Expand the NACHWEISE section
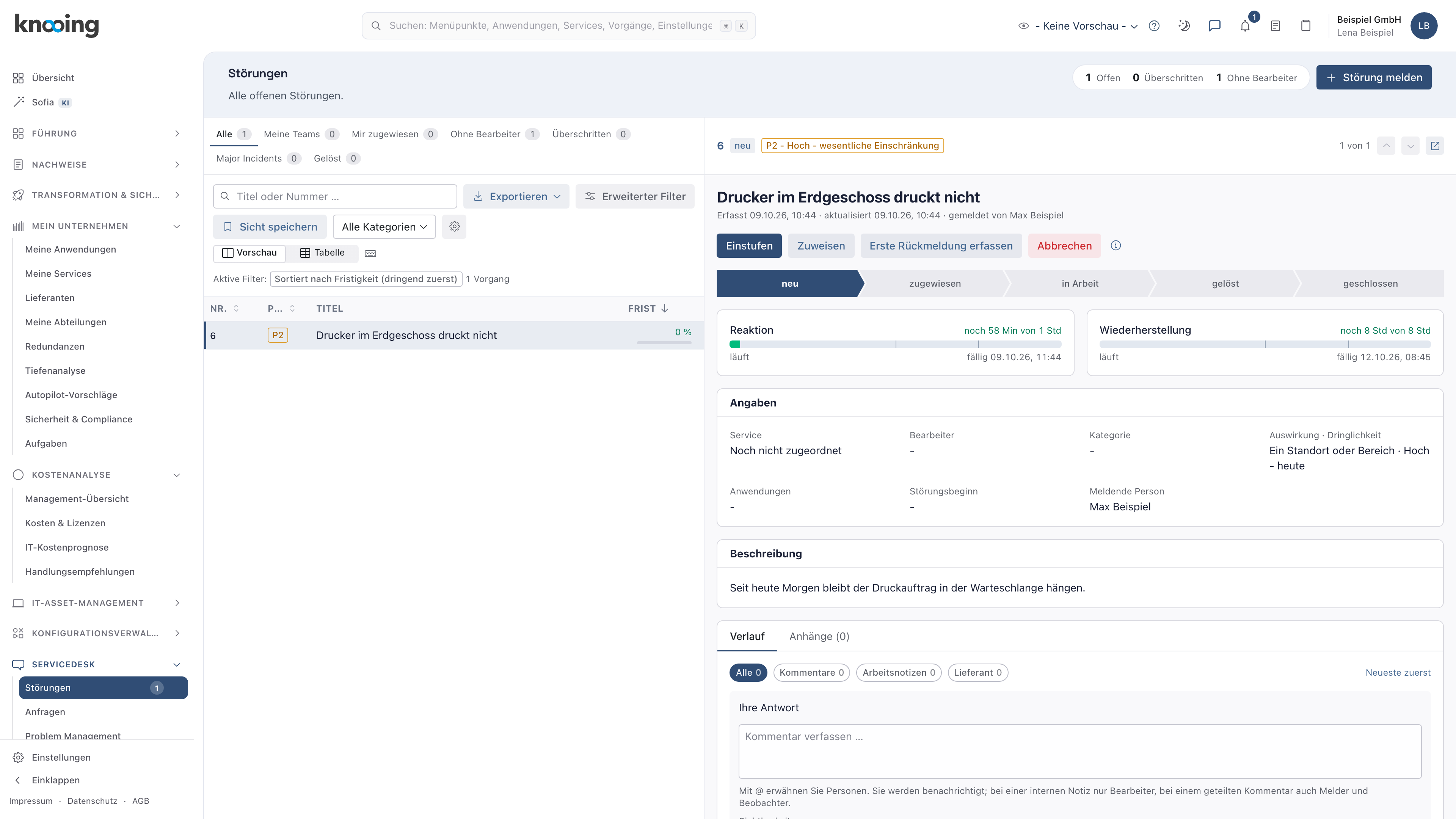 (x=96, y=165)
